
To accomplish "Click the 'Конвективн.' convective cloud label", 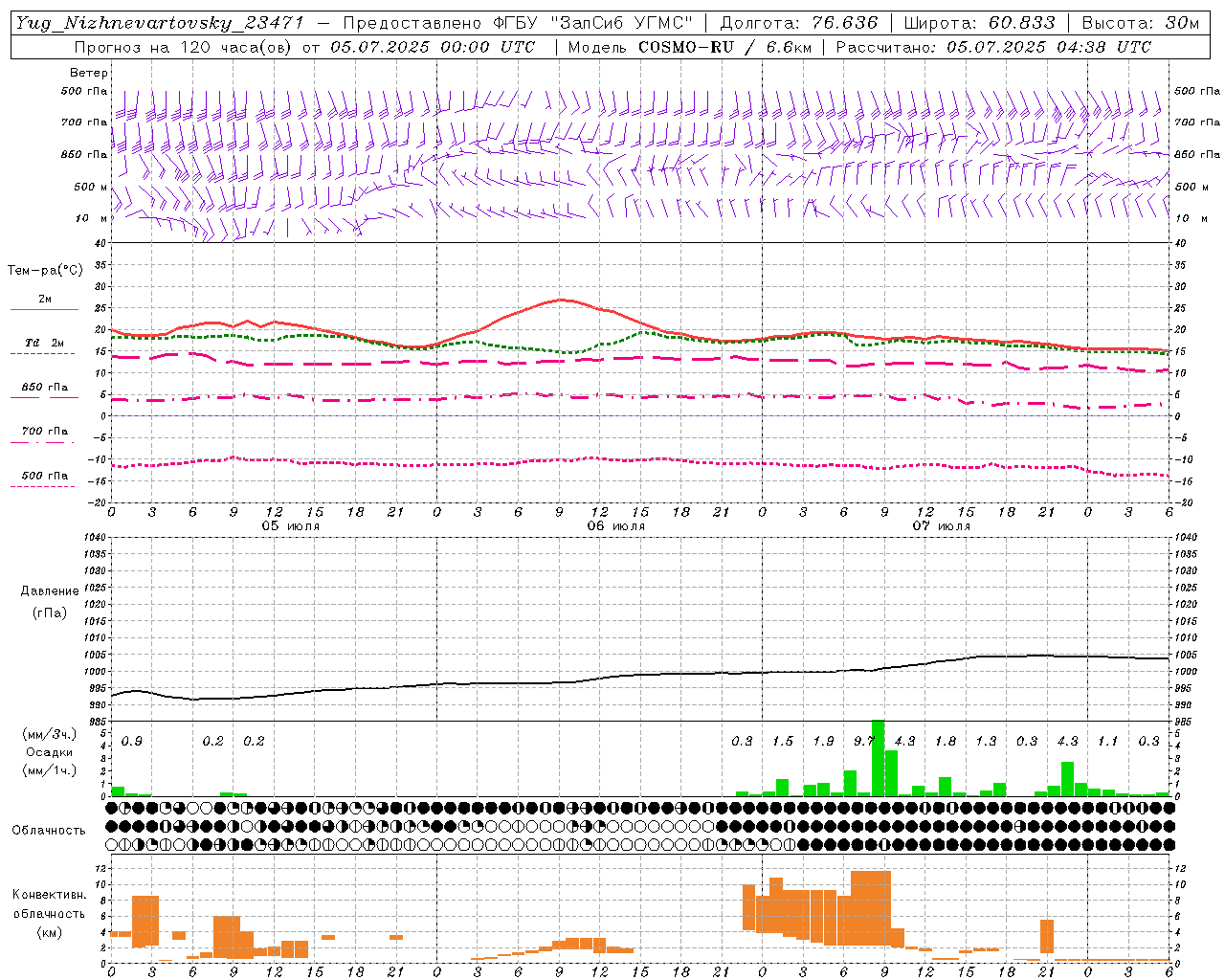I will point(49,895).
